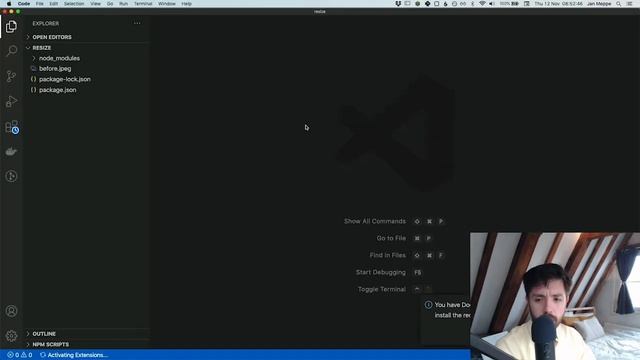The height and width of the screenshot is (360, 640).
Task: Open the Help menu
Action: coord(187,4)
